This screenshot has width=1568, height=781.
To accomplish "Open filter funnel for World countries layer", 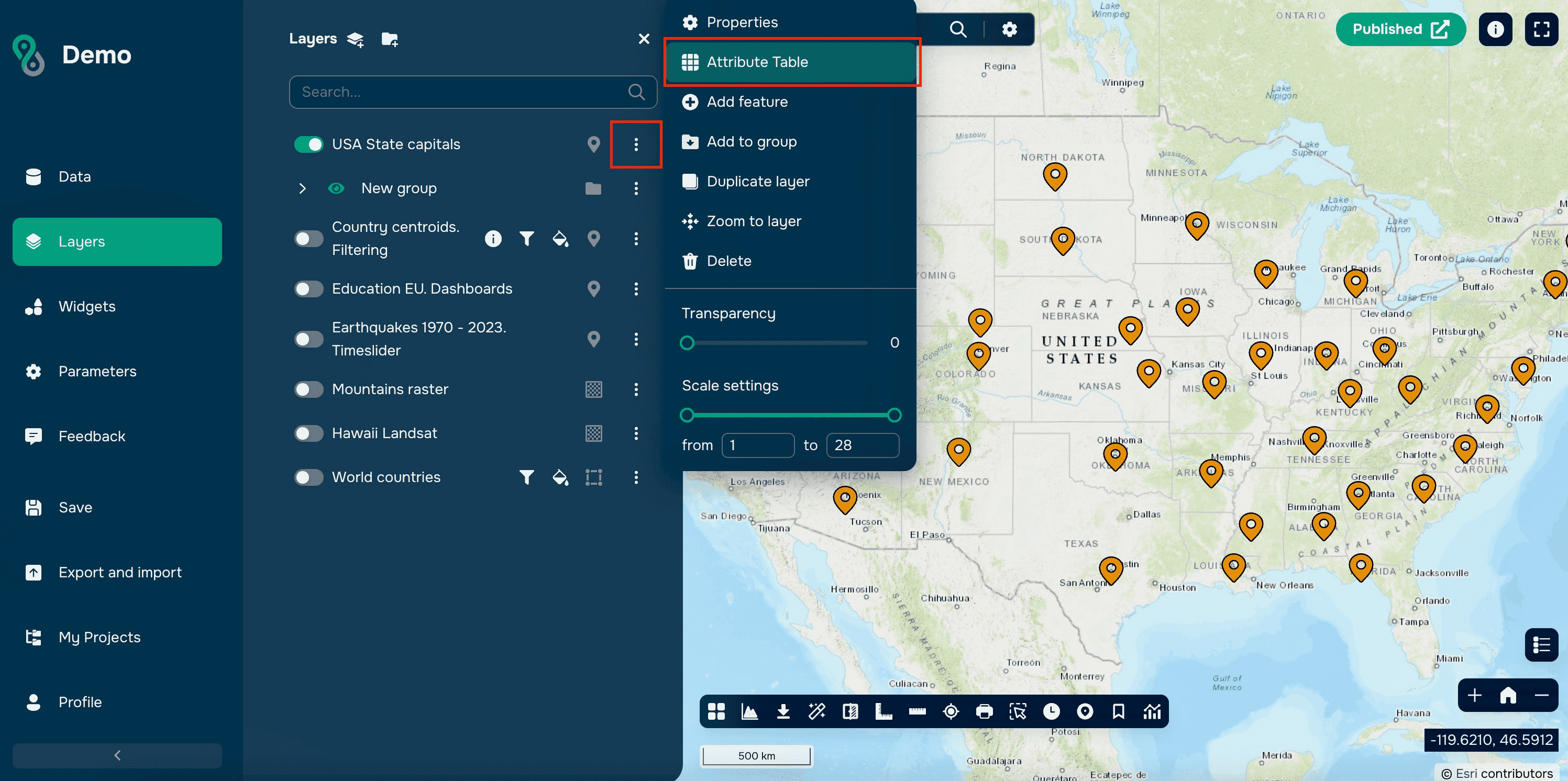I will pyautogui.click(x=526, y=477).
